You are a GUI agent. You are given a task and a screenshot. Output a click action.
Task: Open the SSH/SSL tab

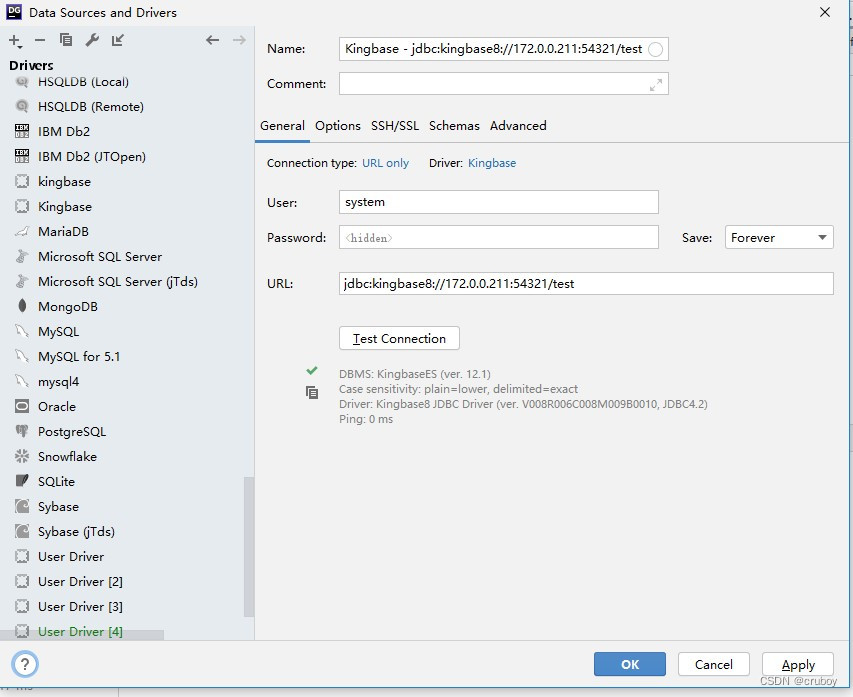coord(395,126)
